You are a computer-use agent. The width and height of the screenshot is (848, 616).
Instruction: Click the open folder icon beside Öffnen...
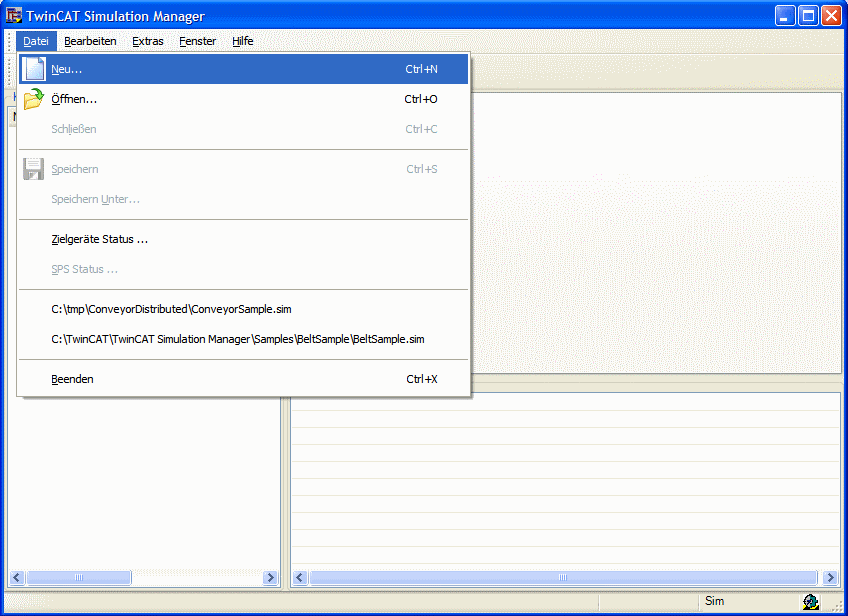pyautogui.click(x=34, y=99)
